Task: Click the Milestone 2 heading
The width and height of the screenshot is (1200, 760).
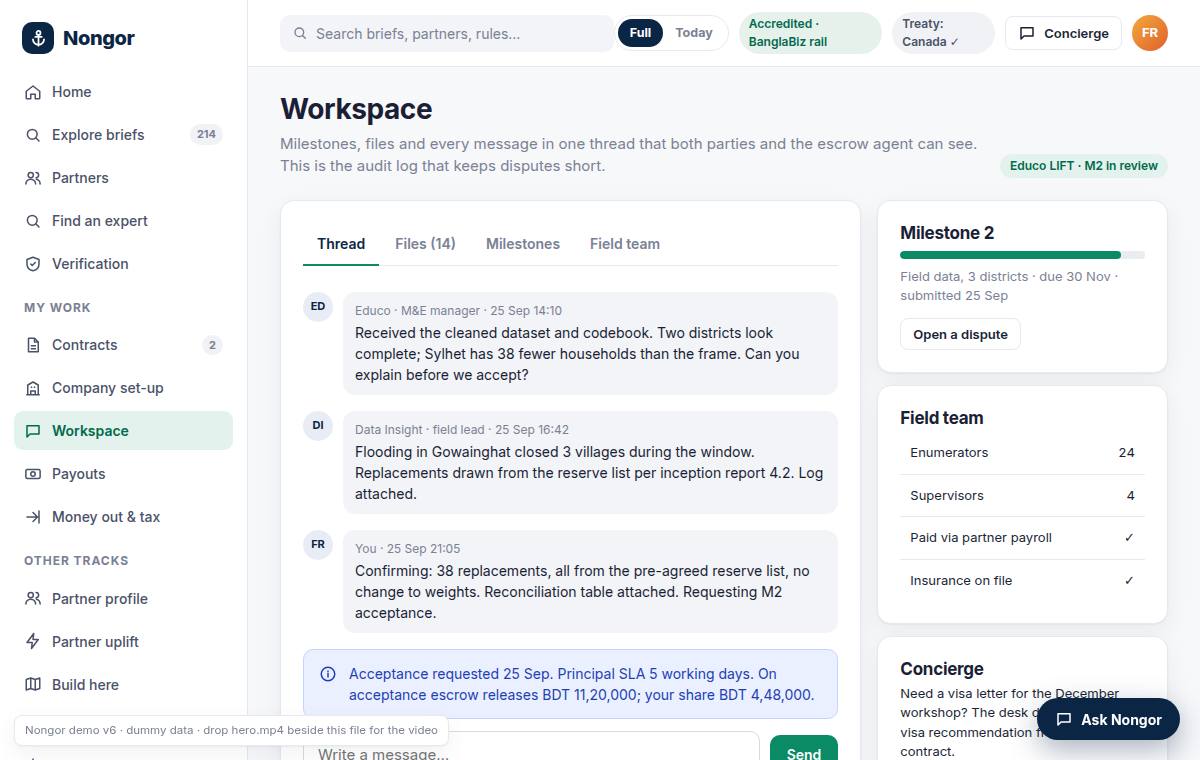Action: (947, 233)
